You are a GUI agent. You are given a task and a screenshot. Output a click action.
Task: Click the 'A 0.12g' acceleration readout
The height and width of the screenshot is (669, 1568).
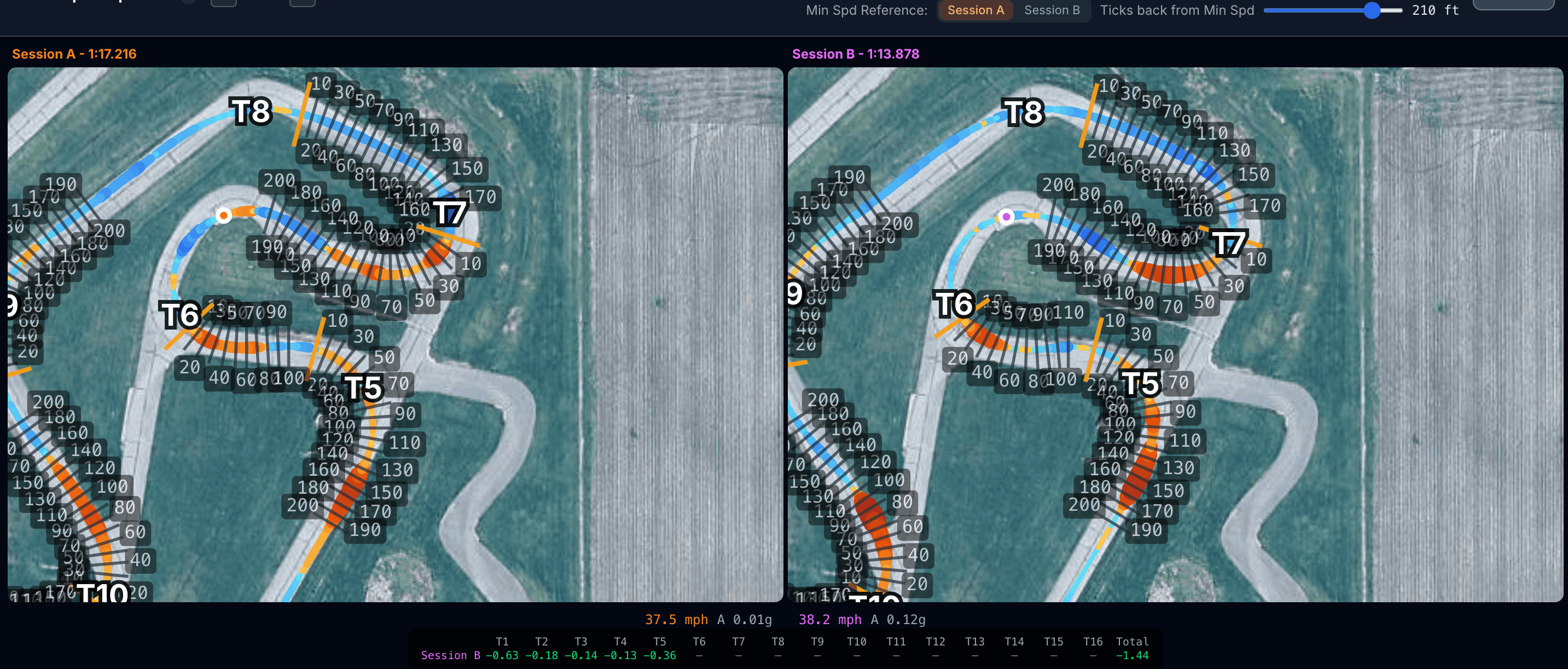pos(898,620)
